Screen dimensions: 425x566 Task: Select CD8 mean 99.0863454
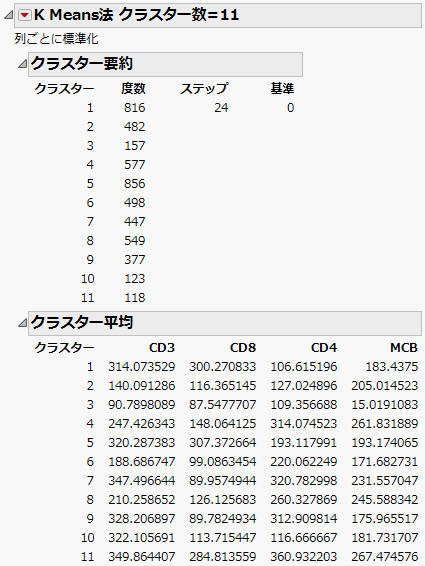pos(223,462)
